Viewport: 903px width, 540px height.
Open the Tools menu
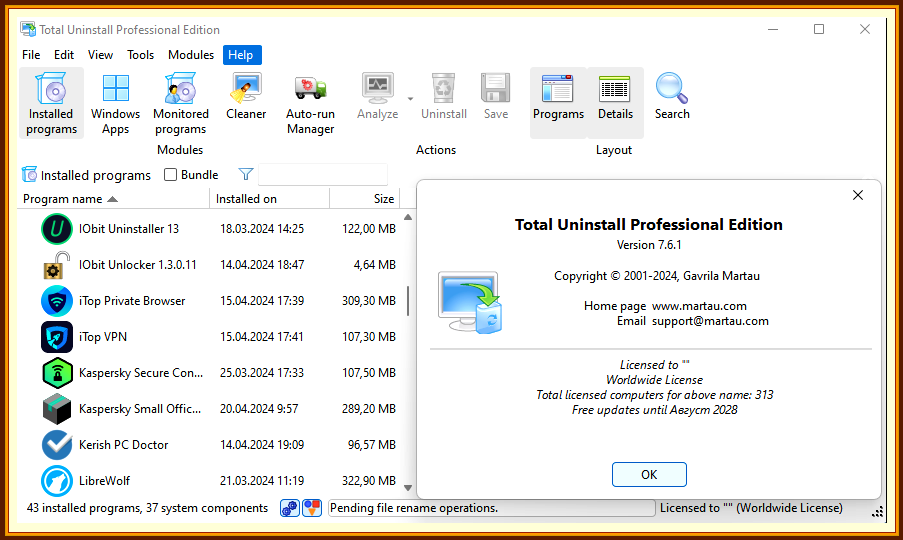point(141,55)
